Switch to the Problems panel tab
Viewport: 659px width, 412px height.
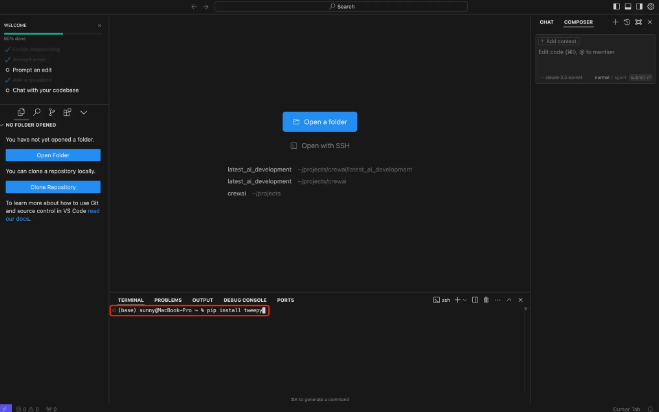[x=168, y=300]
